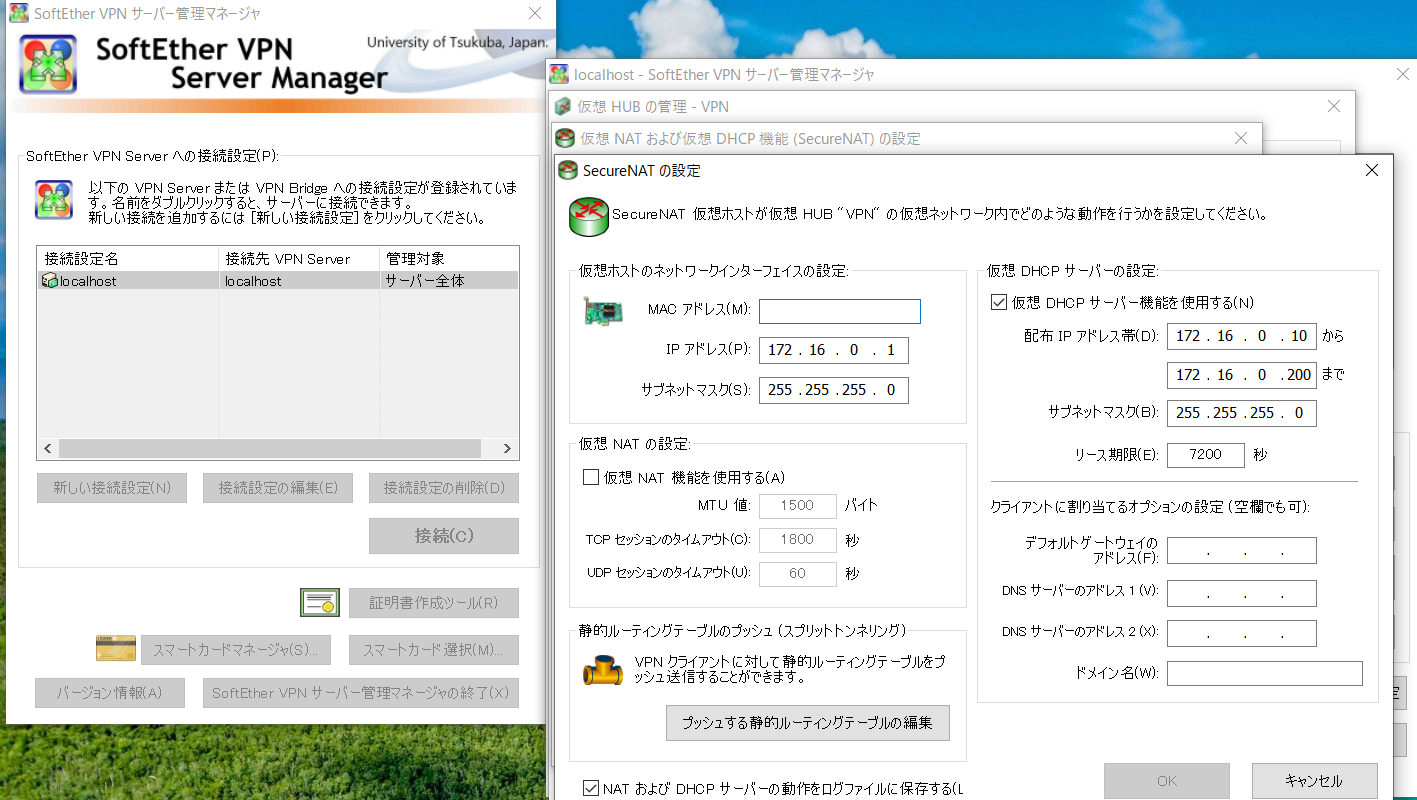Viewport: 1417px width, 800px height.
Task: Click the localhost server icon in the list
Action: (x=50, y=281)
